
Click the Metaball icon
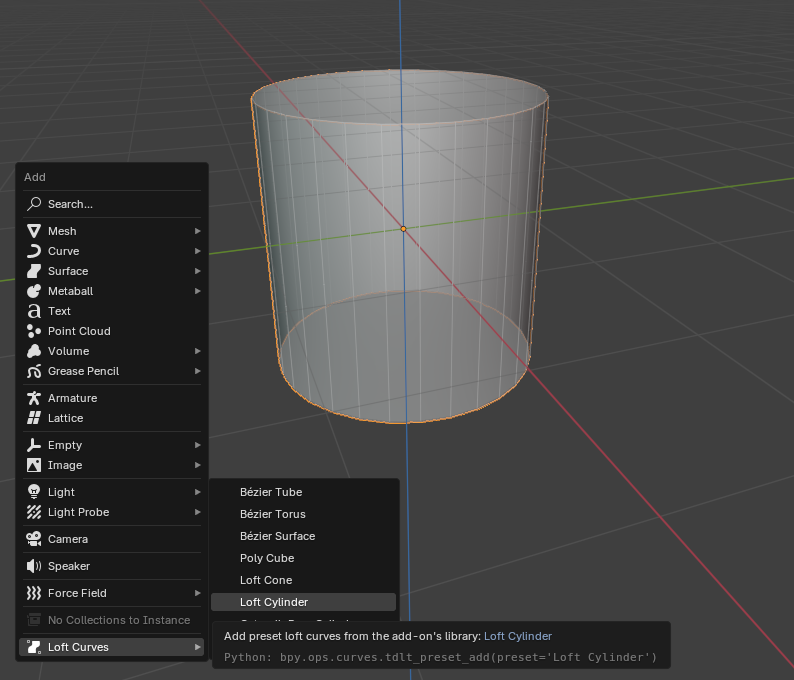point(34,291)
